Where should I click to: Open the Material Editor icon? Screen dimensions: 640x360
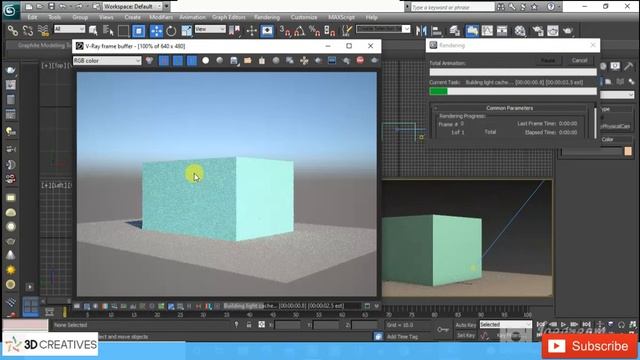coord(520,31)
